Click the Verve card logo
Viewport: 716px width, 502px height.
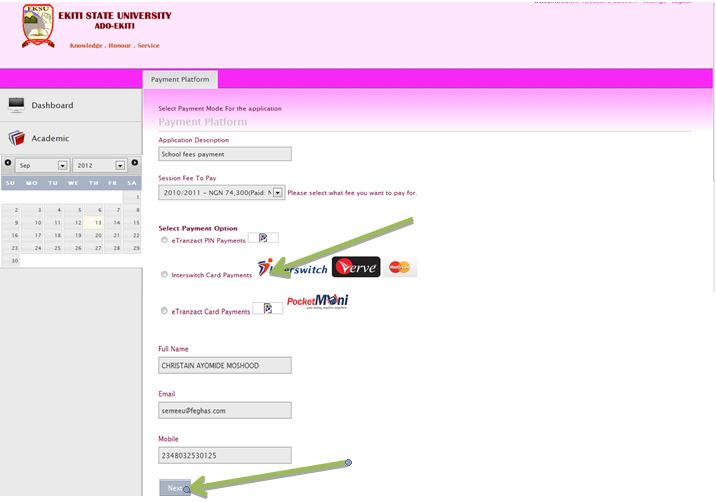(x=356, y=267)
